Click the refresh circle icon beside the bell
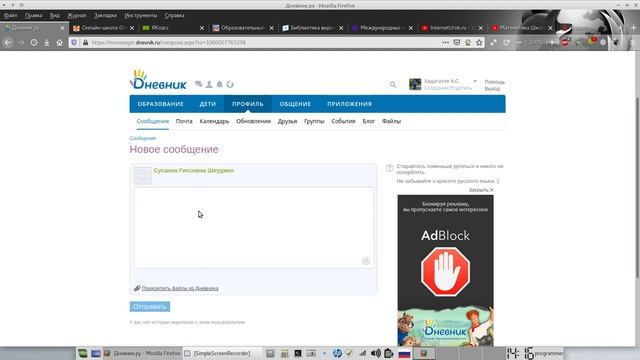 coord(230,84)
